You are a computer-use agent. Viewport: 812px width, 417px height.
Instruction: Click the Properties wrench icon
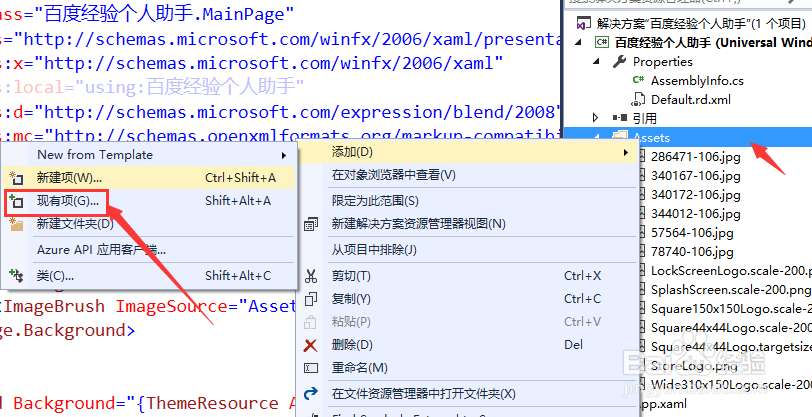point(619,62)
